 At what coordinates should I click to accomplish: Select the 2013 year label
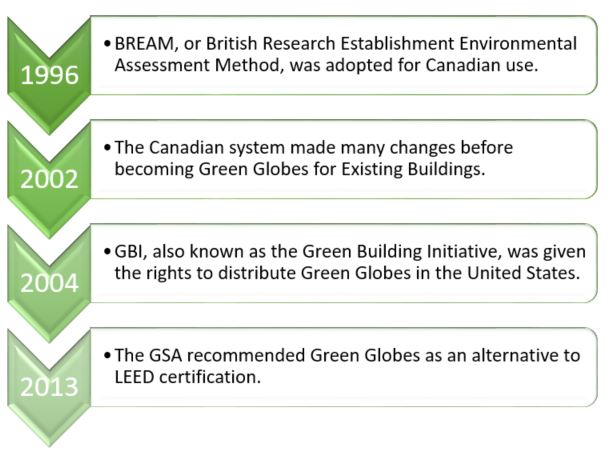(x=49, y=387)
